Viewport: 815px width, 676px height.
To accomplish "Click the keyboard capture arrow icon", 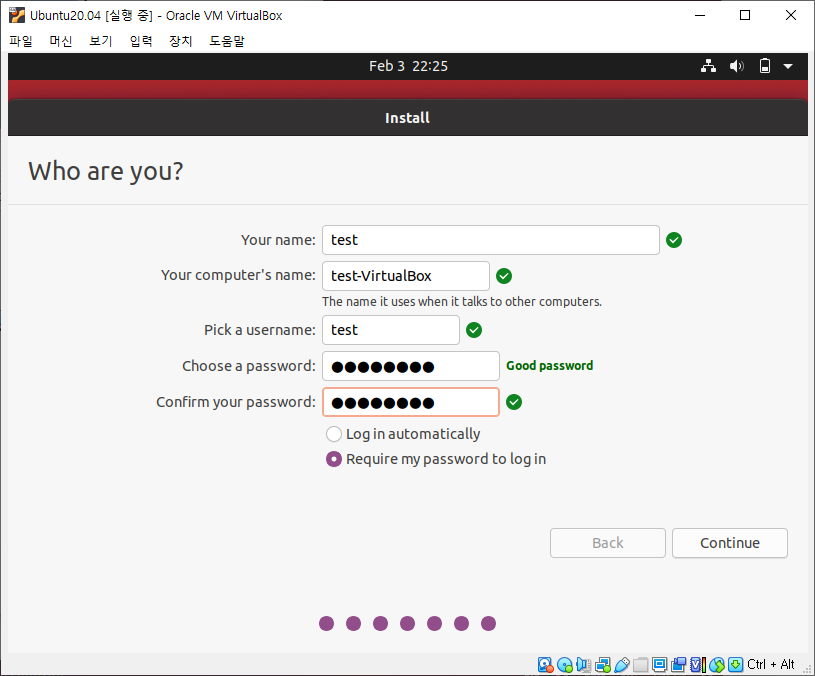I will coord(735,665).
